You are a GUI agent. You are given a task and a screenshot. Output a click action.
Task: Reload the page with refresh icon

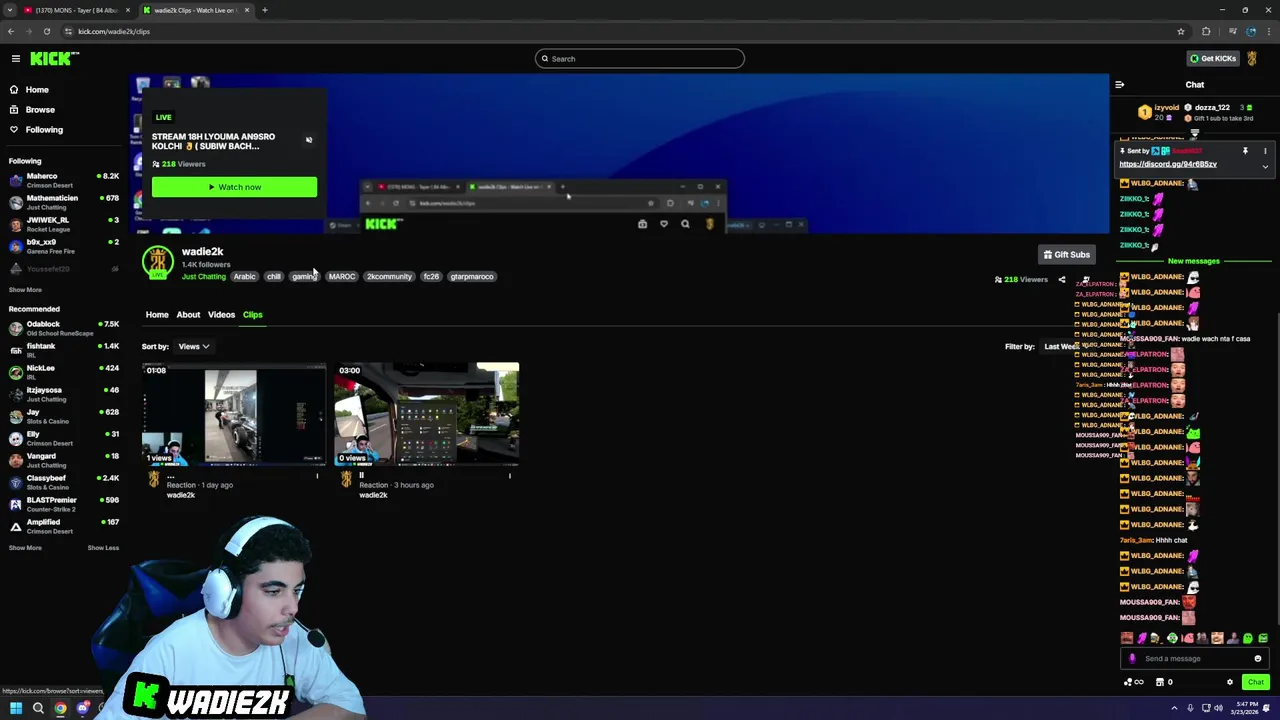pyautogui.click(x=46, y=31)
